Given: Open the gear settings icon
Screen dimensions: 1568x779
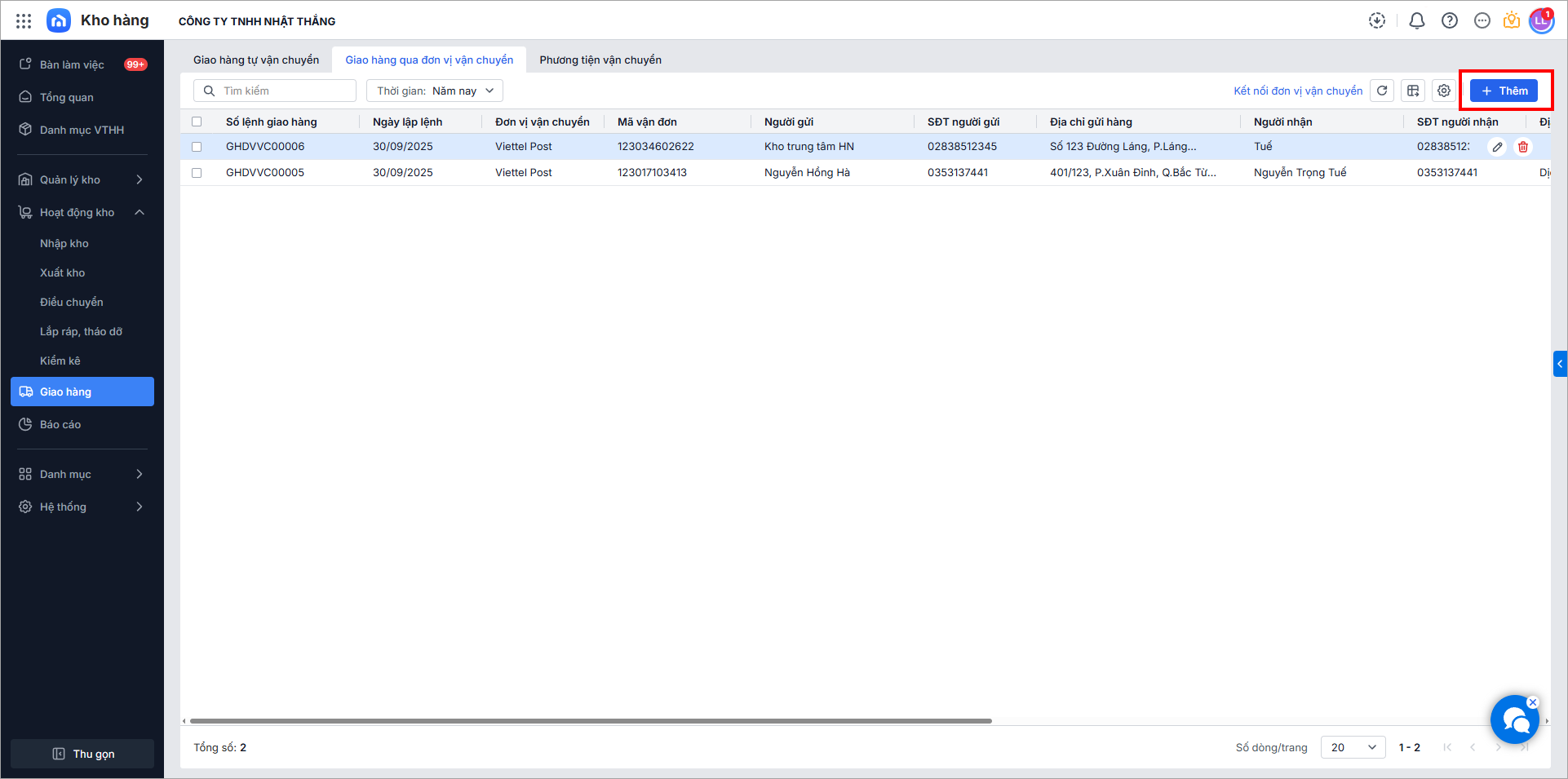Looking at the screenshot, I should (x=1444, y=91).
